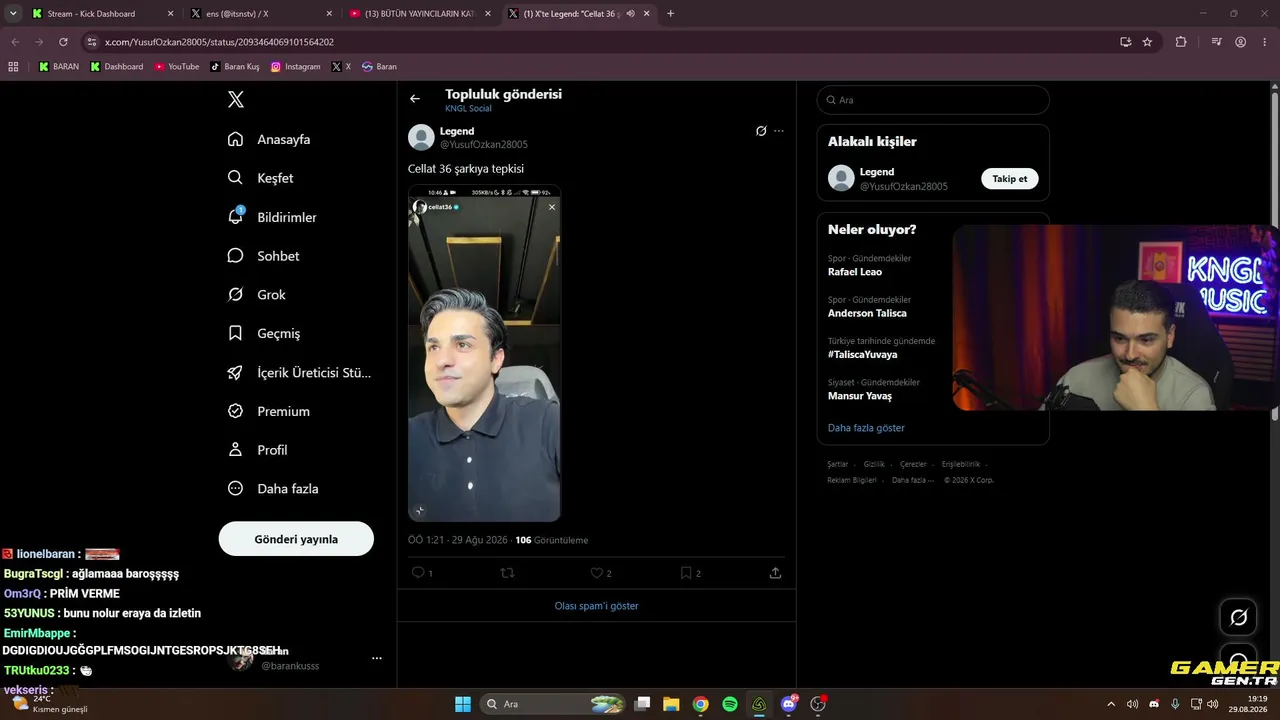
Task: Open Bildirimler bell icon
Action: (235, 216)
